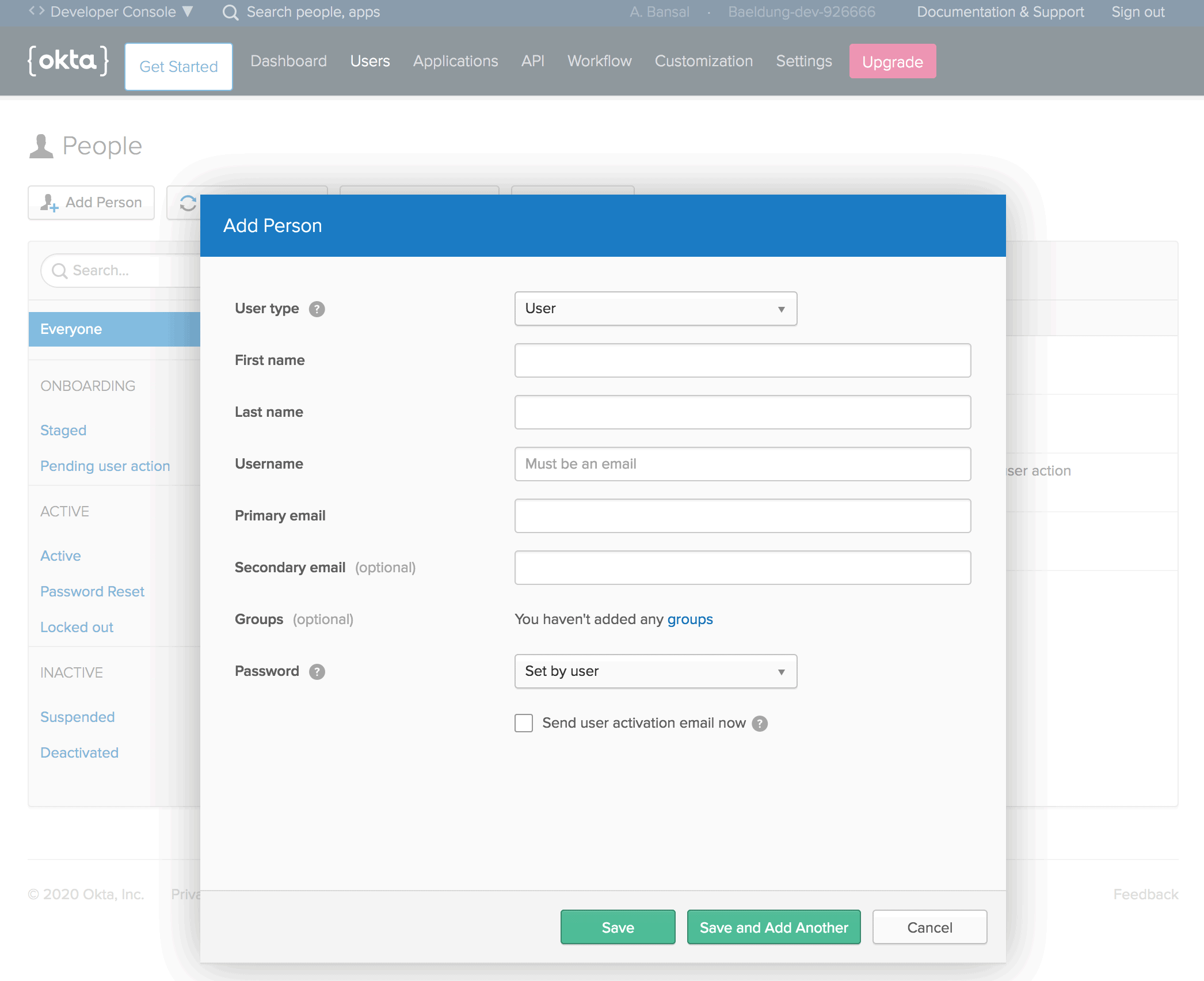The height and width of the screenshot is (981, 1204).
Task: Click the Okta logo
Action: coord(68,60)
